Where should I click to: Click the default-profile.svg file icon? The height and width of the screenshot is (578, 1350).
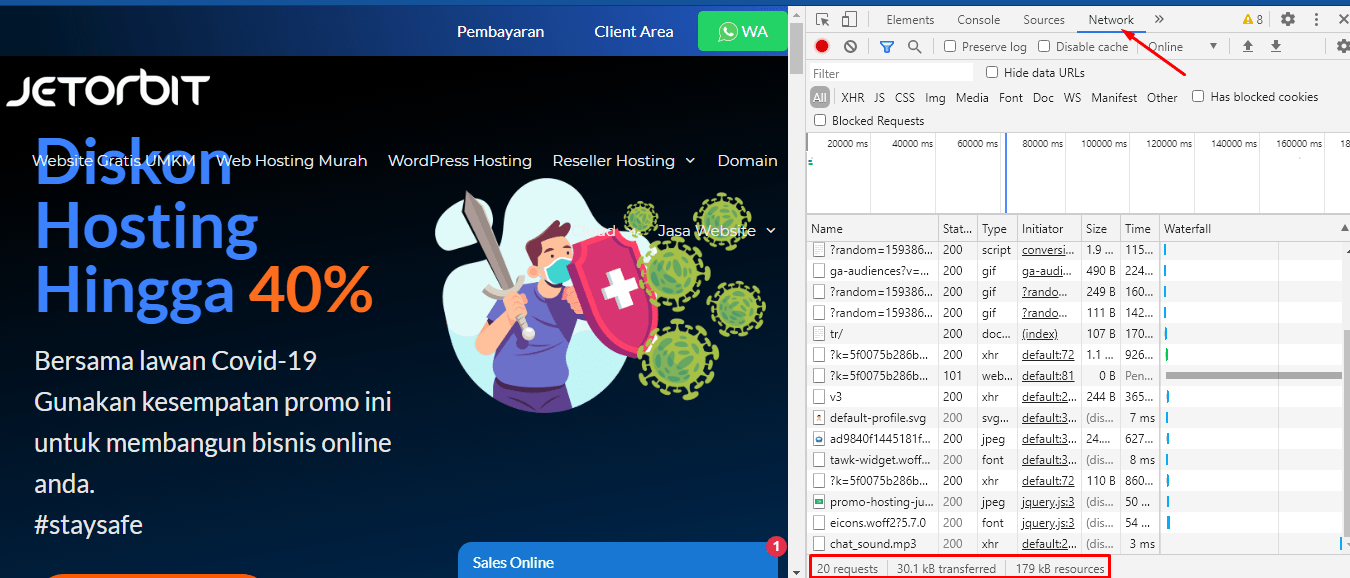coord(819,417)
